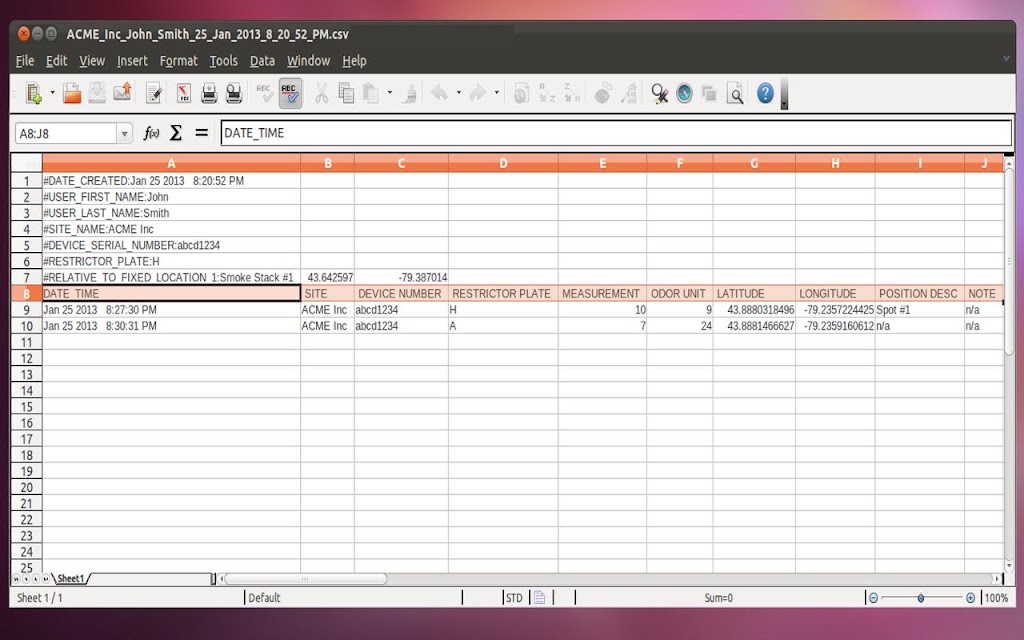Click the Select All corner box
This screenshot has height=640, width=1024.
[26, 163]
